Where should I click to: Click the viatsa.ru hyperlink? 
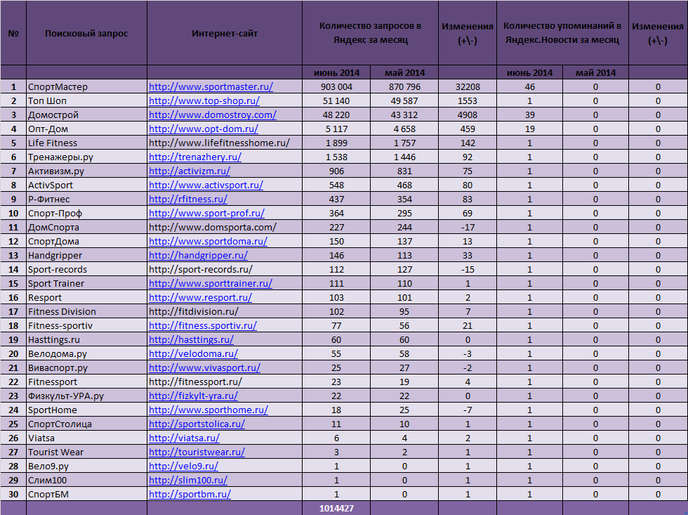click(184, 438)
